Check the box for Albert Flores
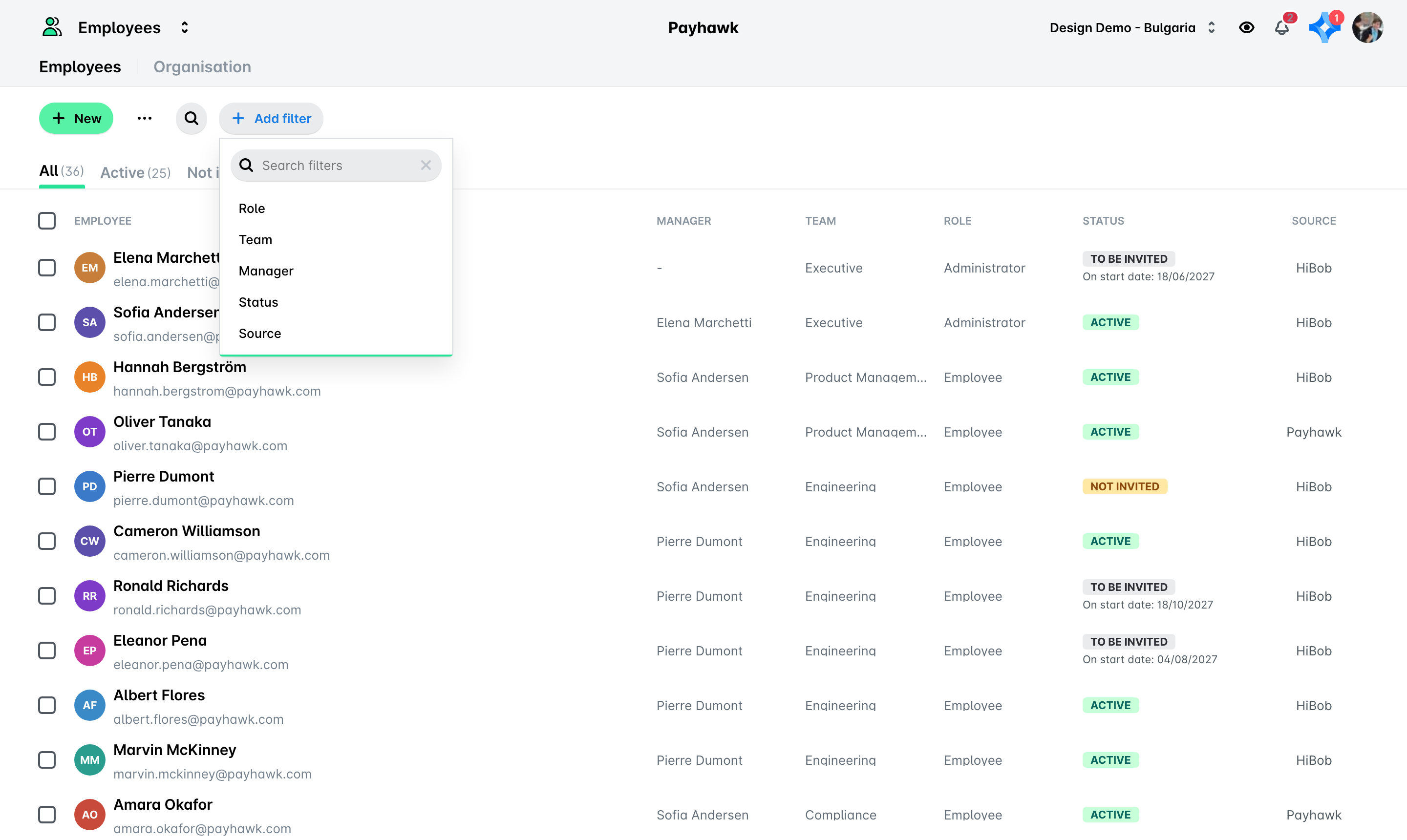Viewport: 1407px width, 840px height. click(47, 705)
